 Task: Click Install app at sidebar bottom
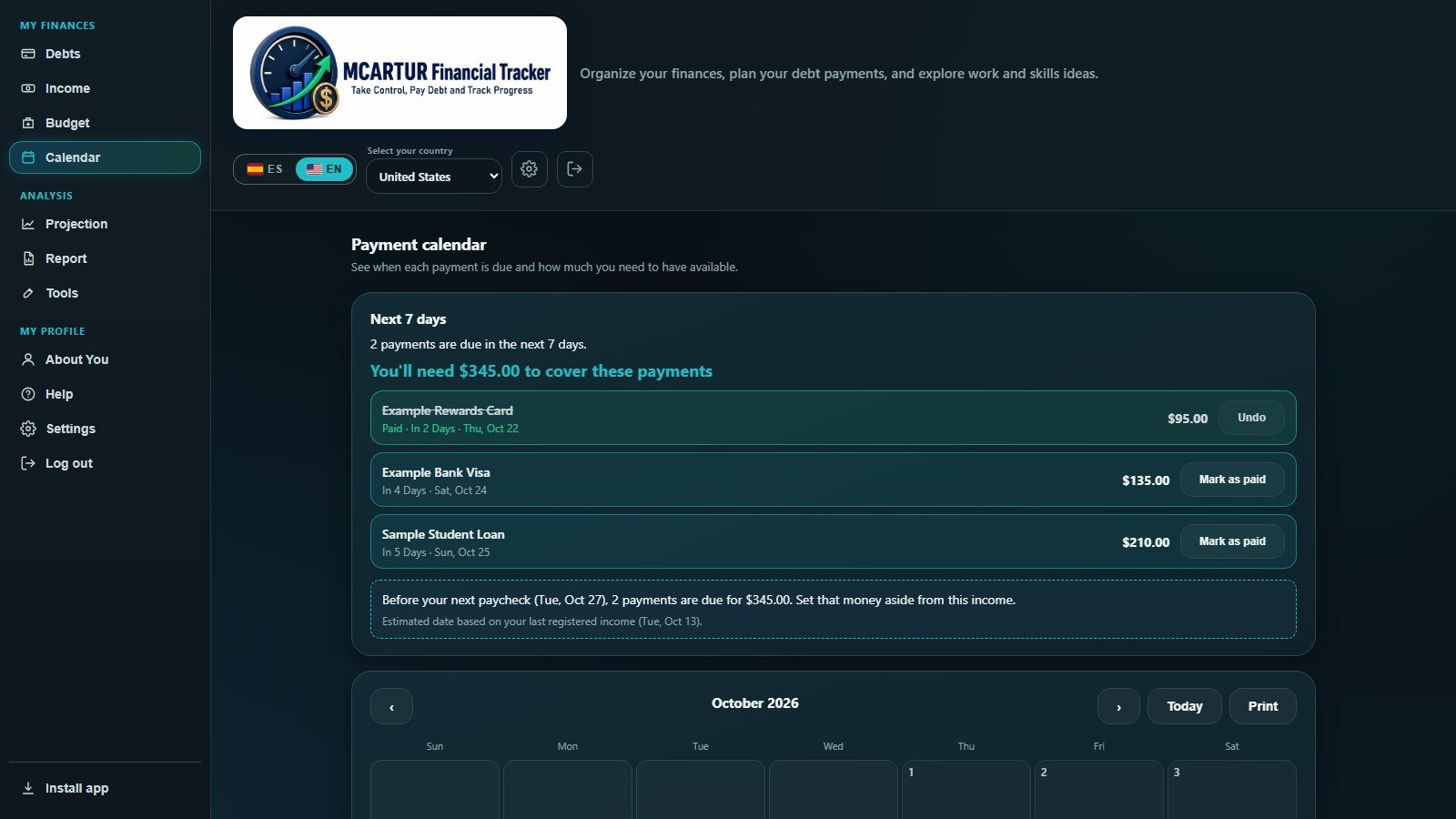pyautogui.click(x=105, y=788)
